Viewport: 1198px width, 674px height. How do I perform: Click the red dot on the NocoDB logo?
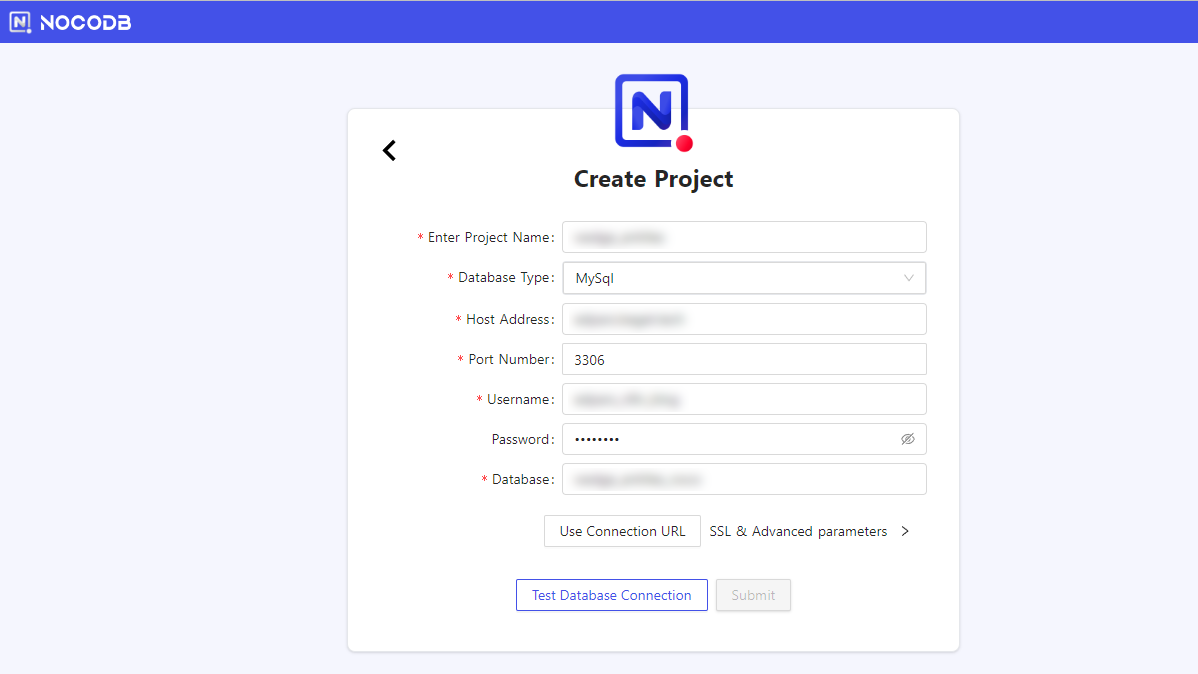click(x=684, y=143)
